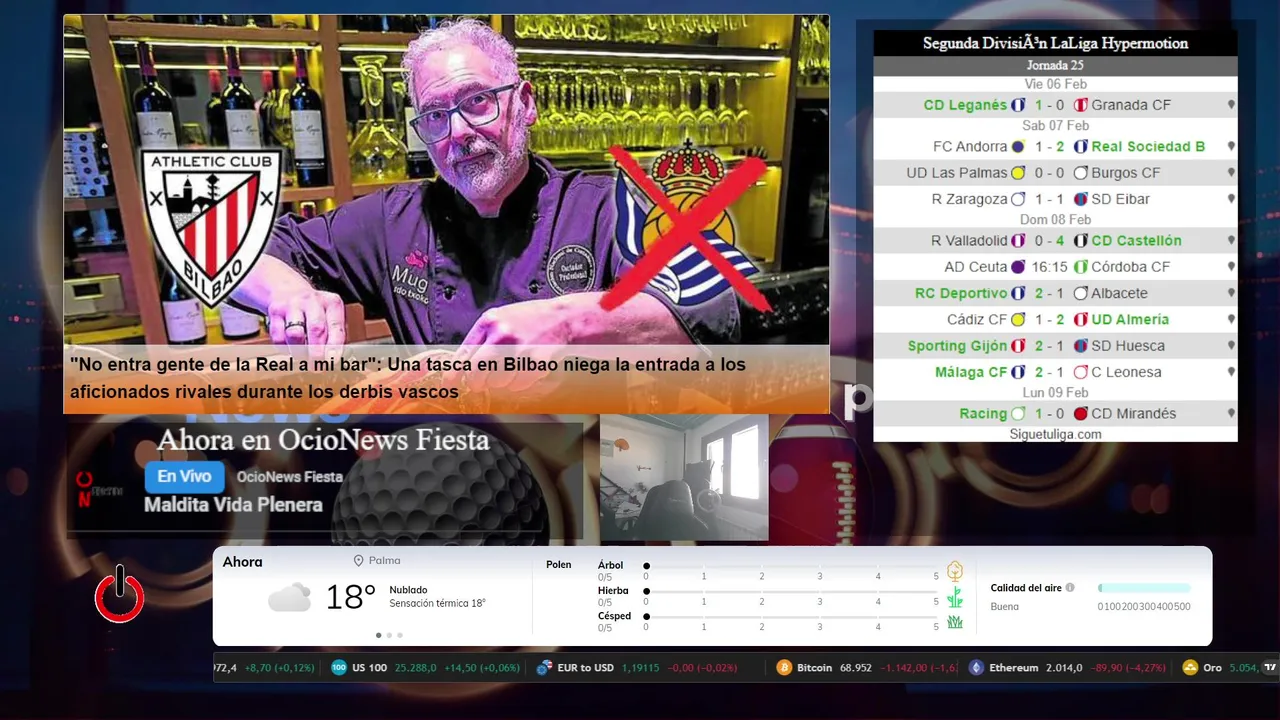Click the Hierba pollen level slider

(x=791, y=591)
